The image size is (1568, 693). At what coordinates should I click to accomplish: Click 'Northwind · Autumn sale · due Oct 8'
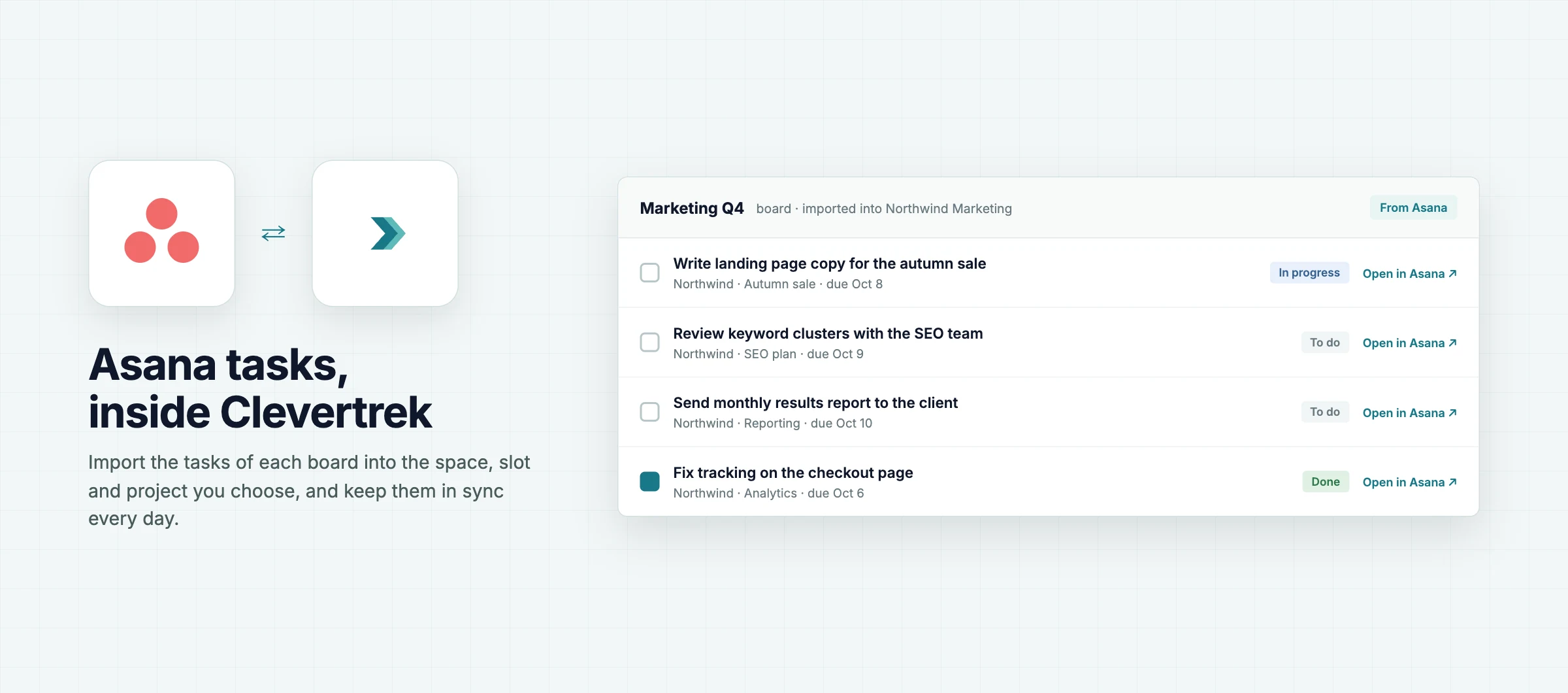click(x=778, y=284)
